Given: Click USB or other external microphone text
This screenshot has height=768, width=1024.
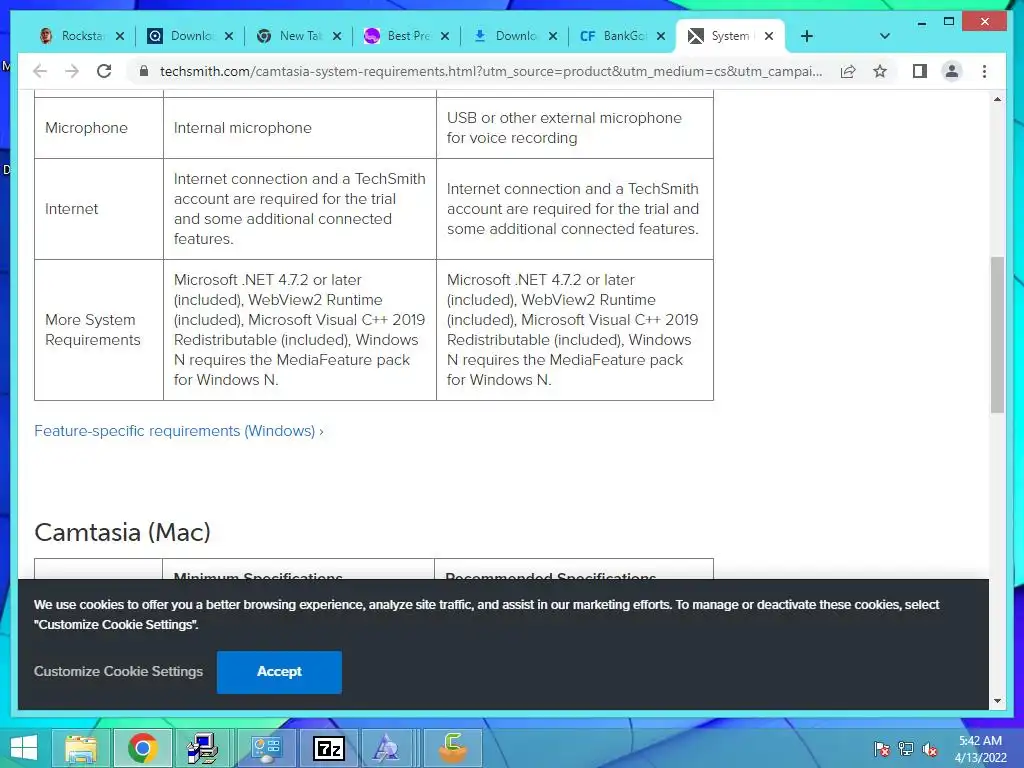Looking at the screenshot, I should 564,128.
